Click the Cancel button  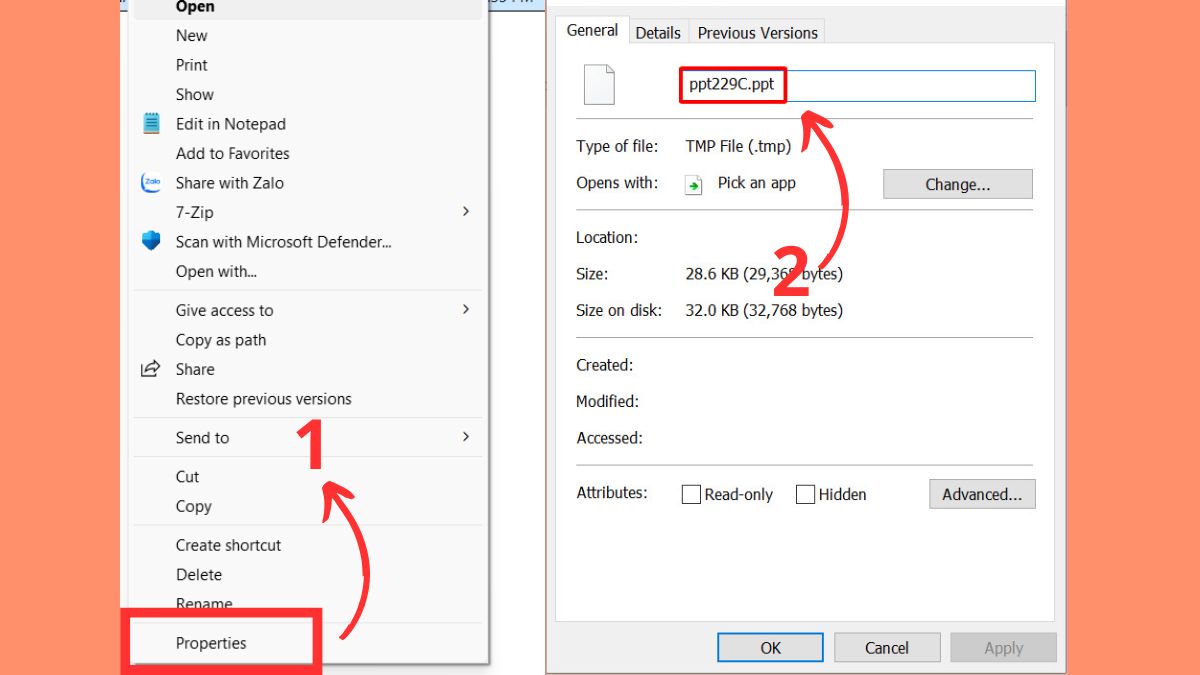coord(887,648)
